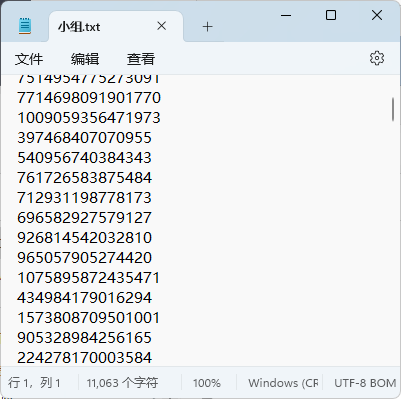The image size is (401, 399).
Task: Click the vertical scrollbar thumb
Action: [393, 110]
